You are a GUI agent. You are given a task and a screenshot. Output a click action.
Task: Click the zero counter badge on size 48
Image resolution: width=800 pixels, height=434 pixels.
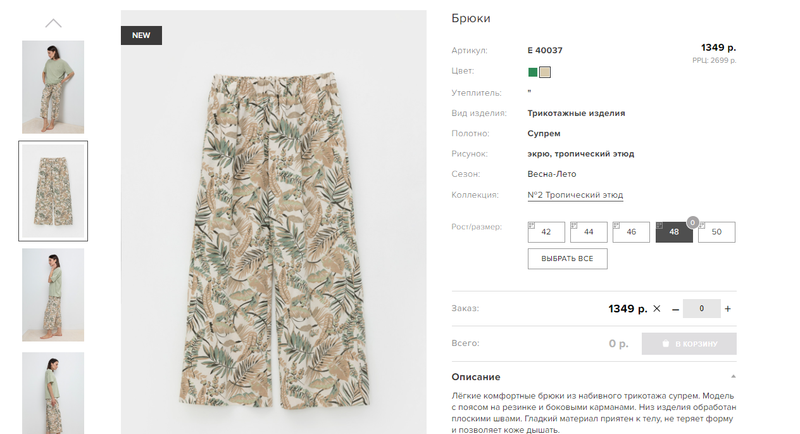[x=692, y=222]
